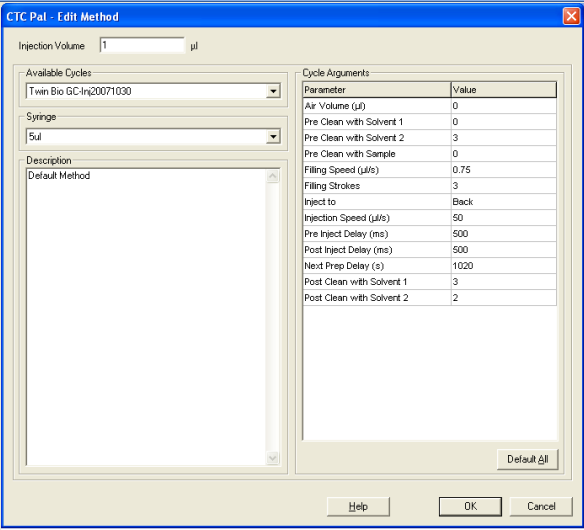This screenshot has height=530, width=584.
Task: Click the Value column header
Action: 504,90
